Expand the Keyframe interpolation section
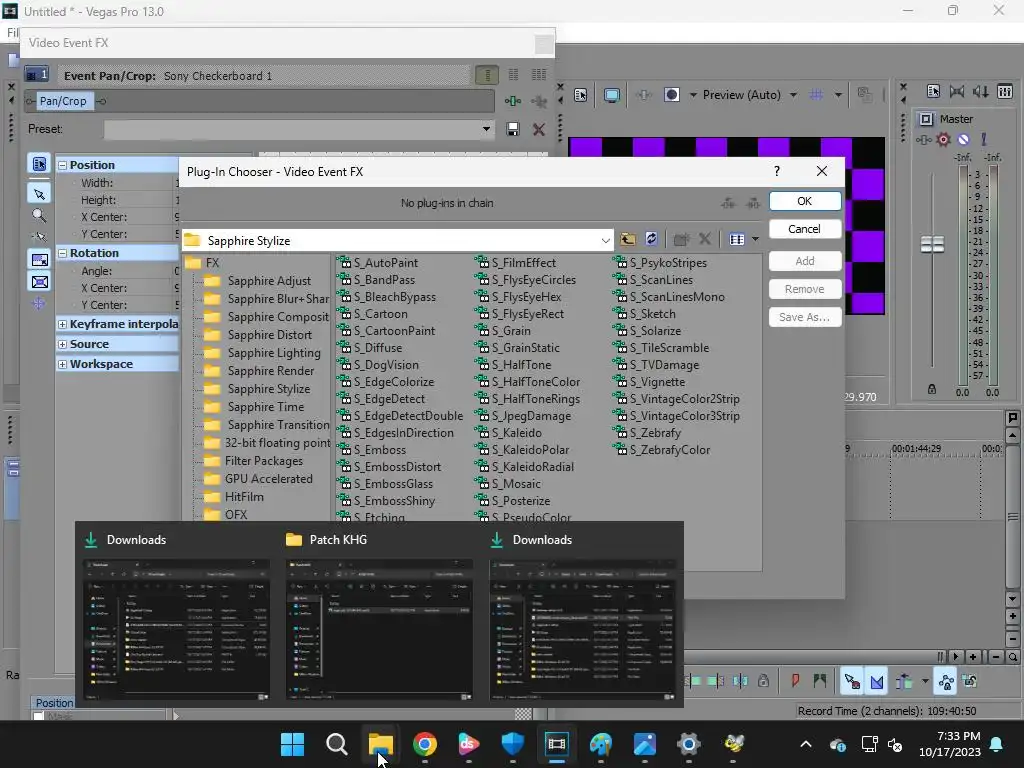This screenshot has height=768, width=1024. tap(63, 324)
